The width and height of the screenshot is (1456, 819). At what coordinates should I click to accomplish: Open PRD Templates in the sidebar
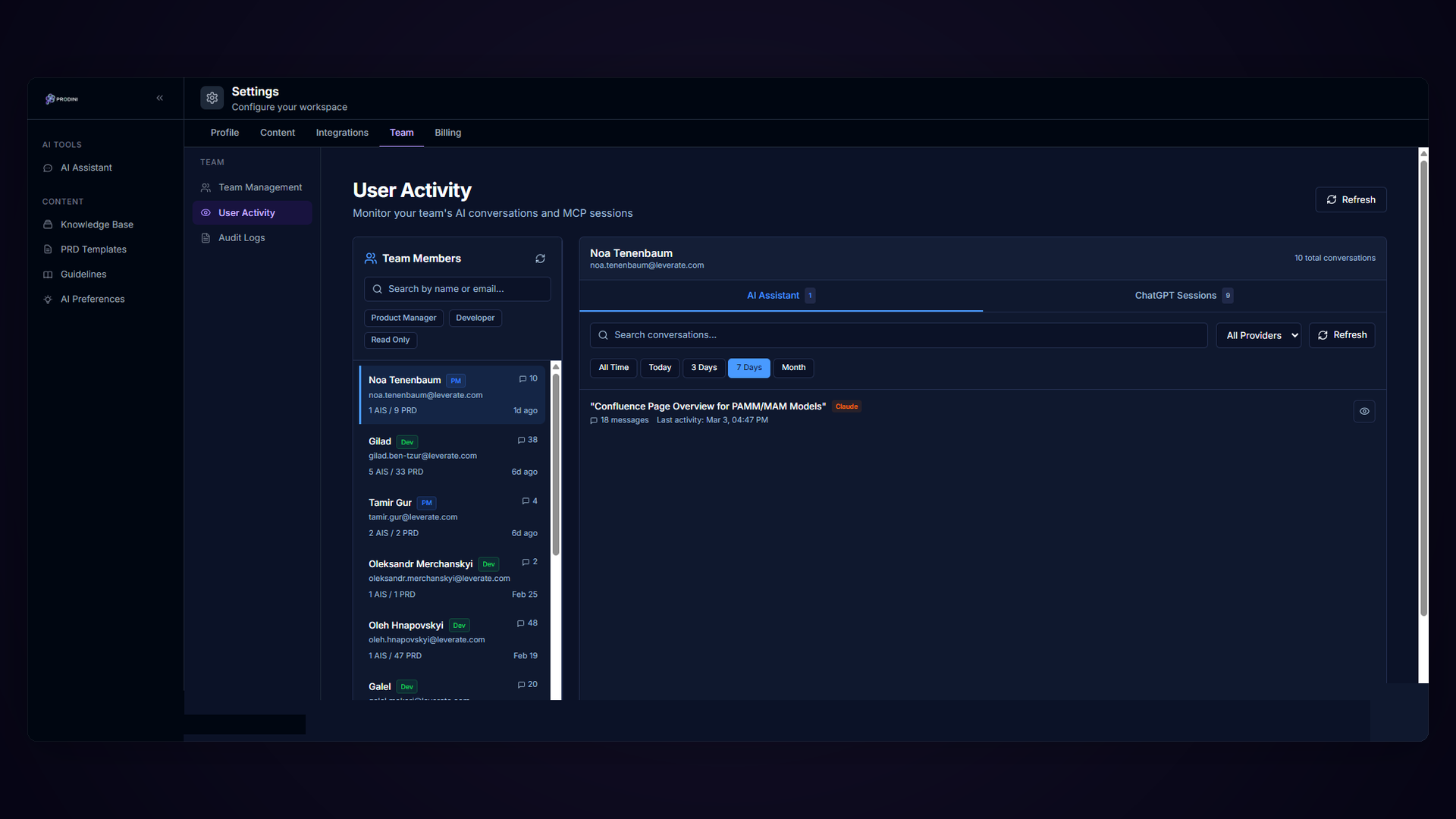click(93, 249)
